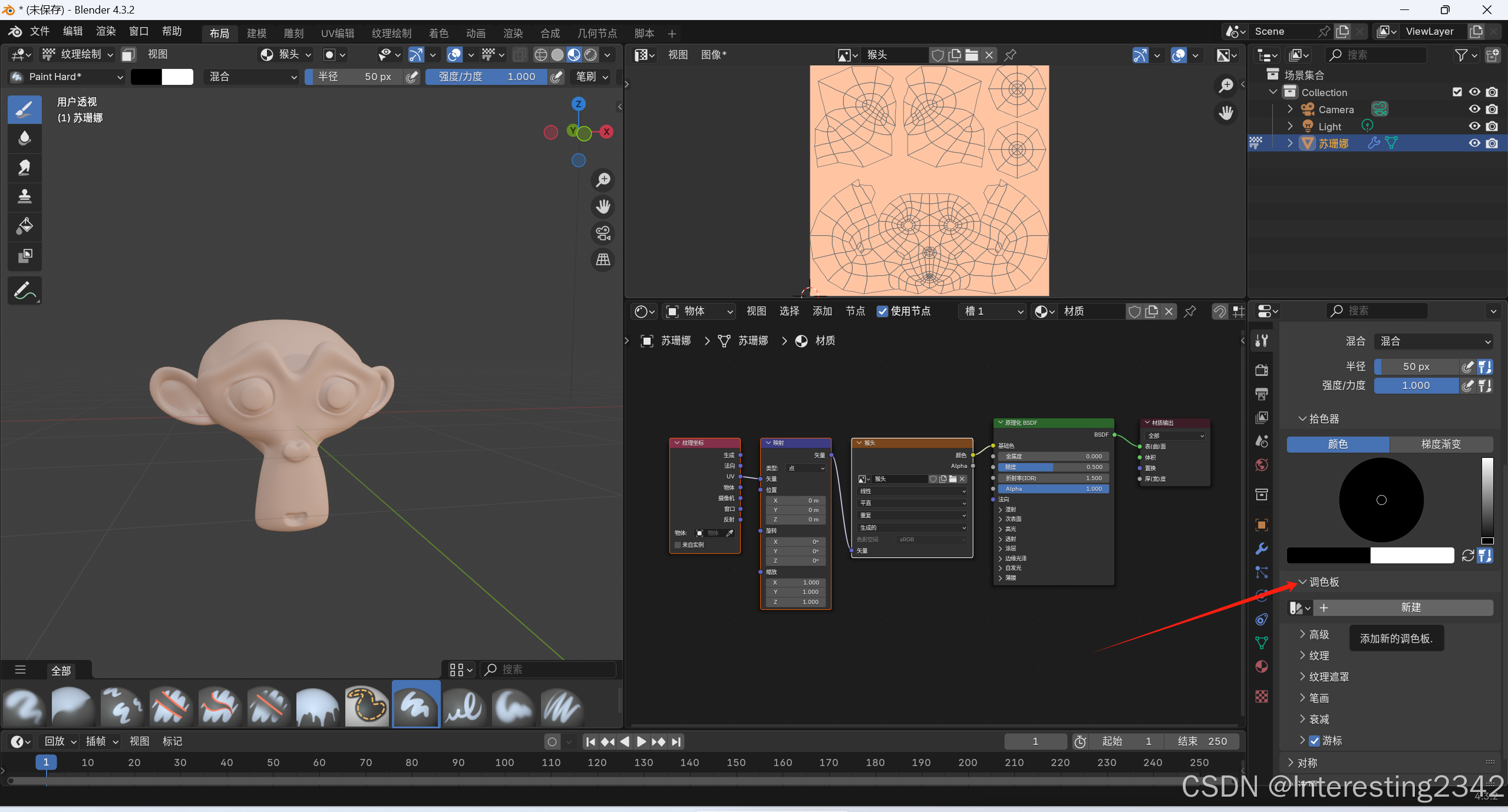Uncheck the 使用节点 checkbox
The width and height of the screenshot is (1508, 812).
(x=882, y=311)
